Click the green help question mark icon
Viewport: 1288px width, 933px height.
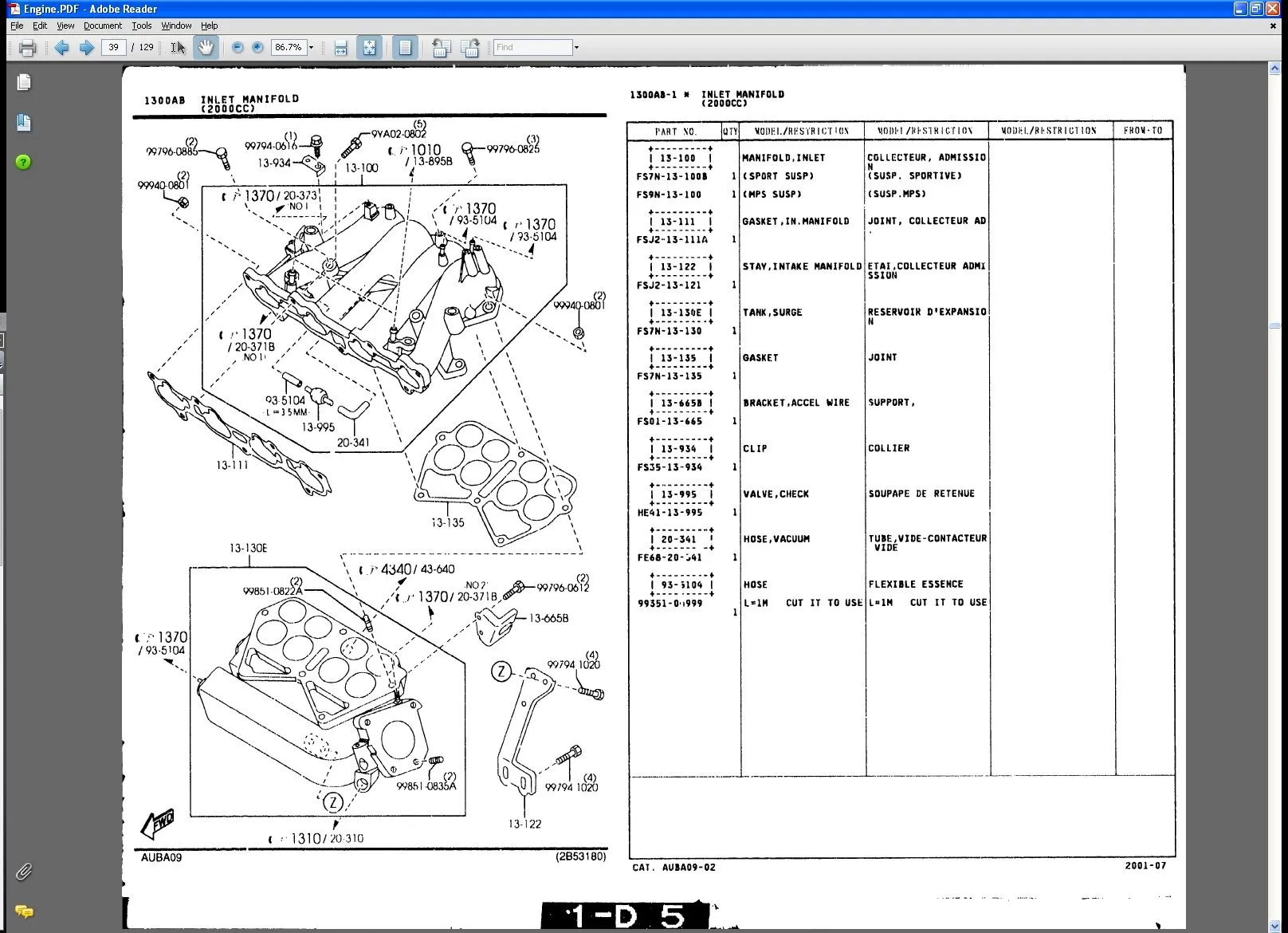(24, 163)
